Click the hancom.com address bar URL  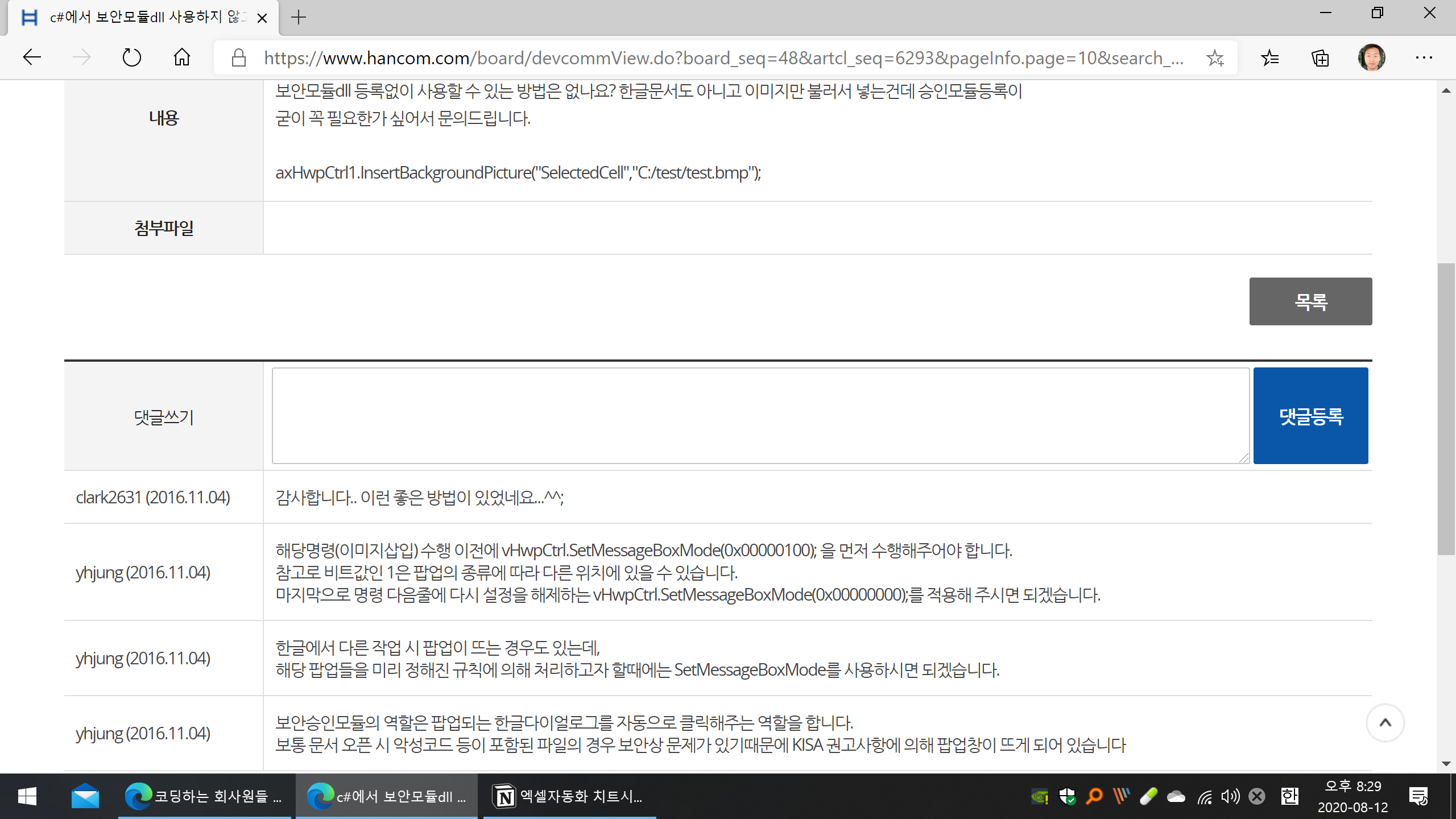coord(722,57)
